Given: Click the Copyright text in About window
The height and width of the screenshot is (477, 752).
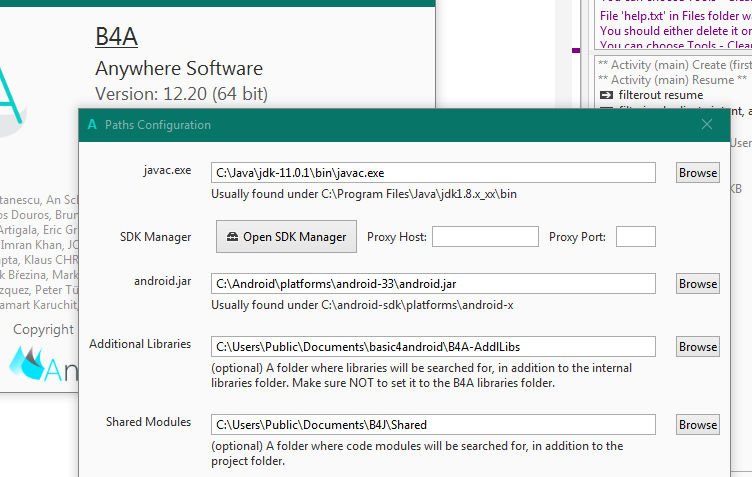Looking at the screenshot, I should pos(43,329).
